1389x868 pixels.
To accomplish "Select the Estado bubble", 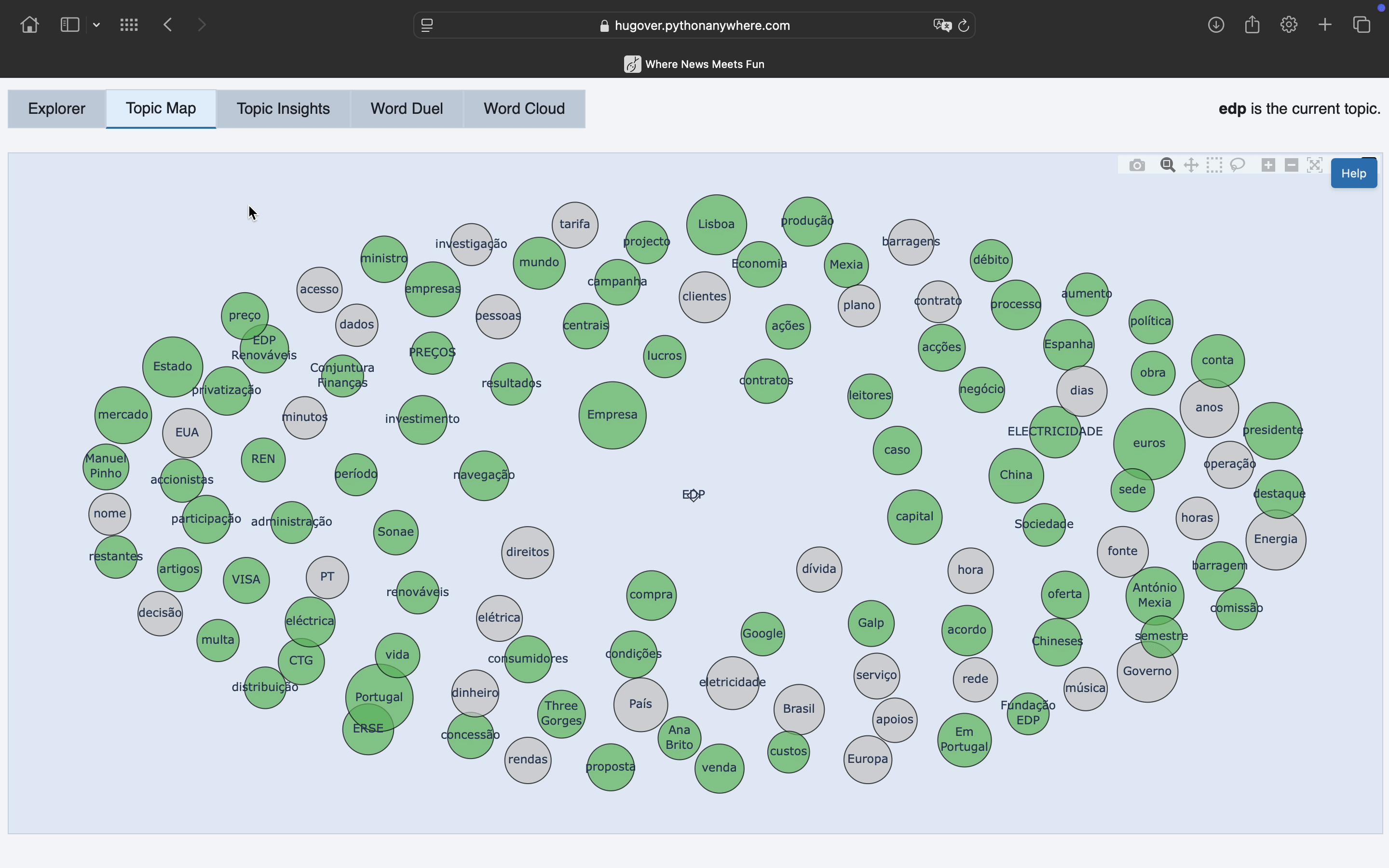I will [172, 367].
